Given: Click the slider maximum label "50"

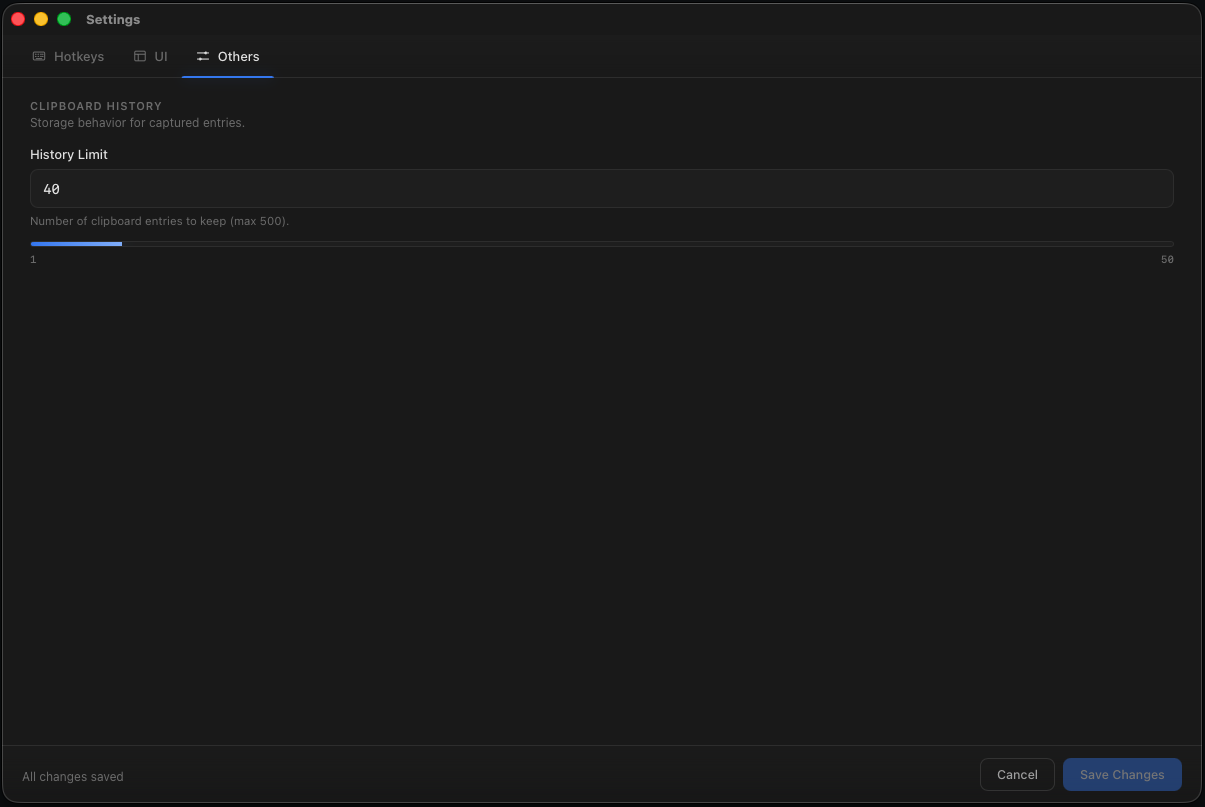Looking at the screenshot, I should (1167, 260).
